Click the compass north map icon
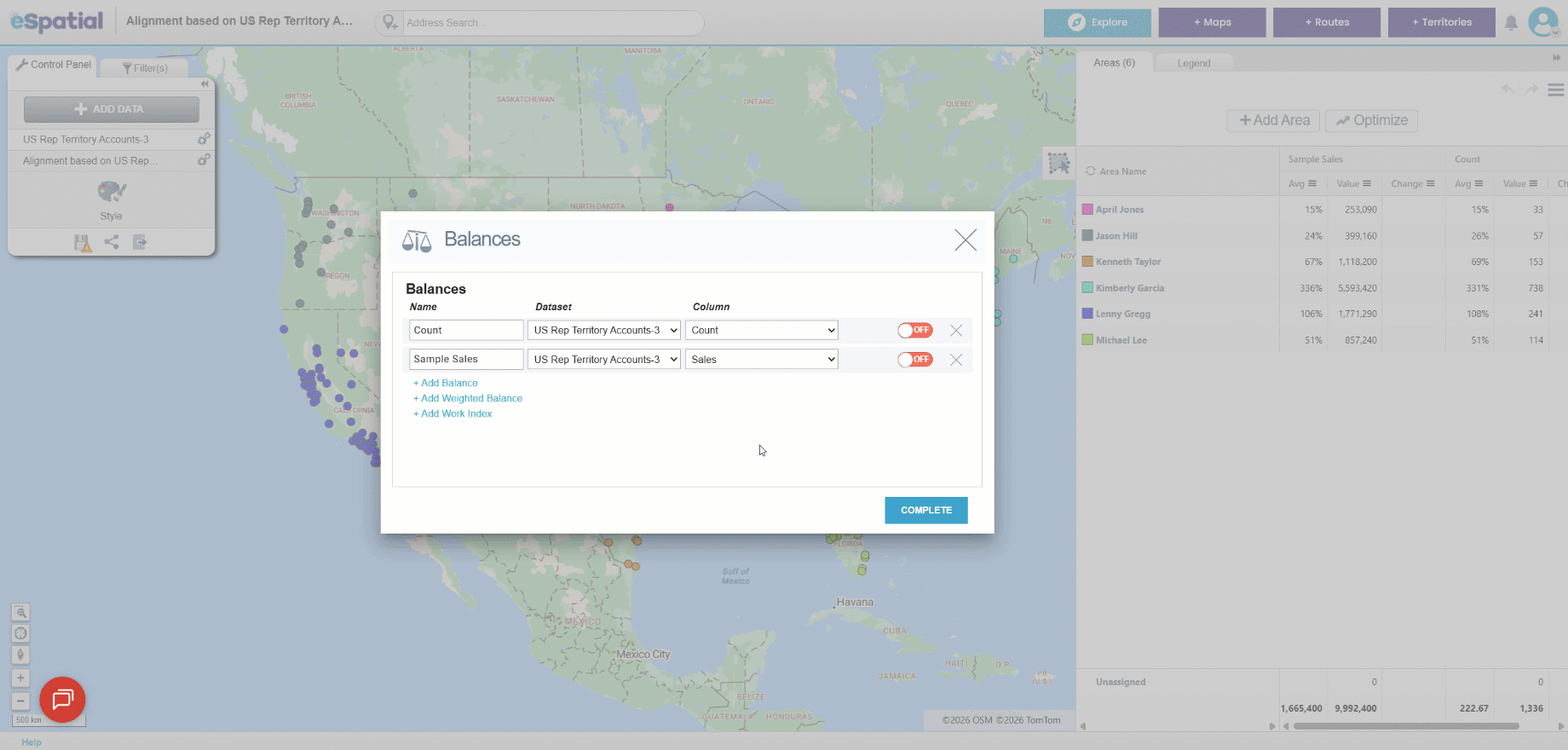This screenshot has height=750, width=1568. pyautogui.click(x=20, y=655)
